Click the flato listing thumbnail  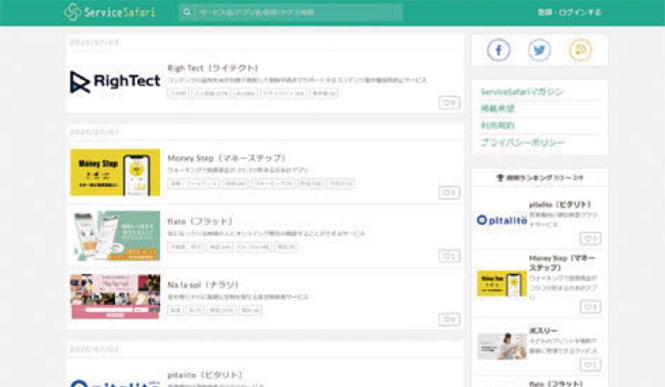click(x=115, y=236)
